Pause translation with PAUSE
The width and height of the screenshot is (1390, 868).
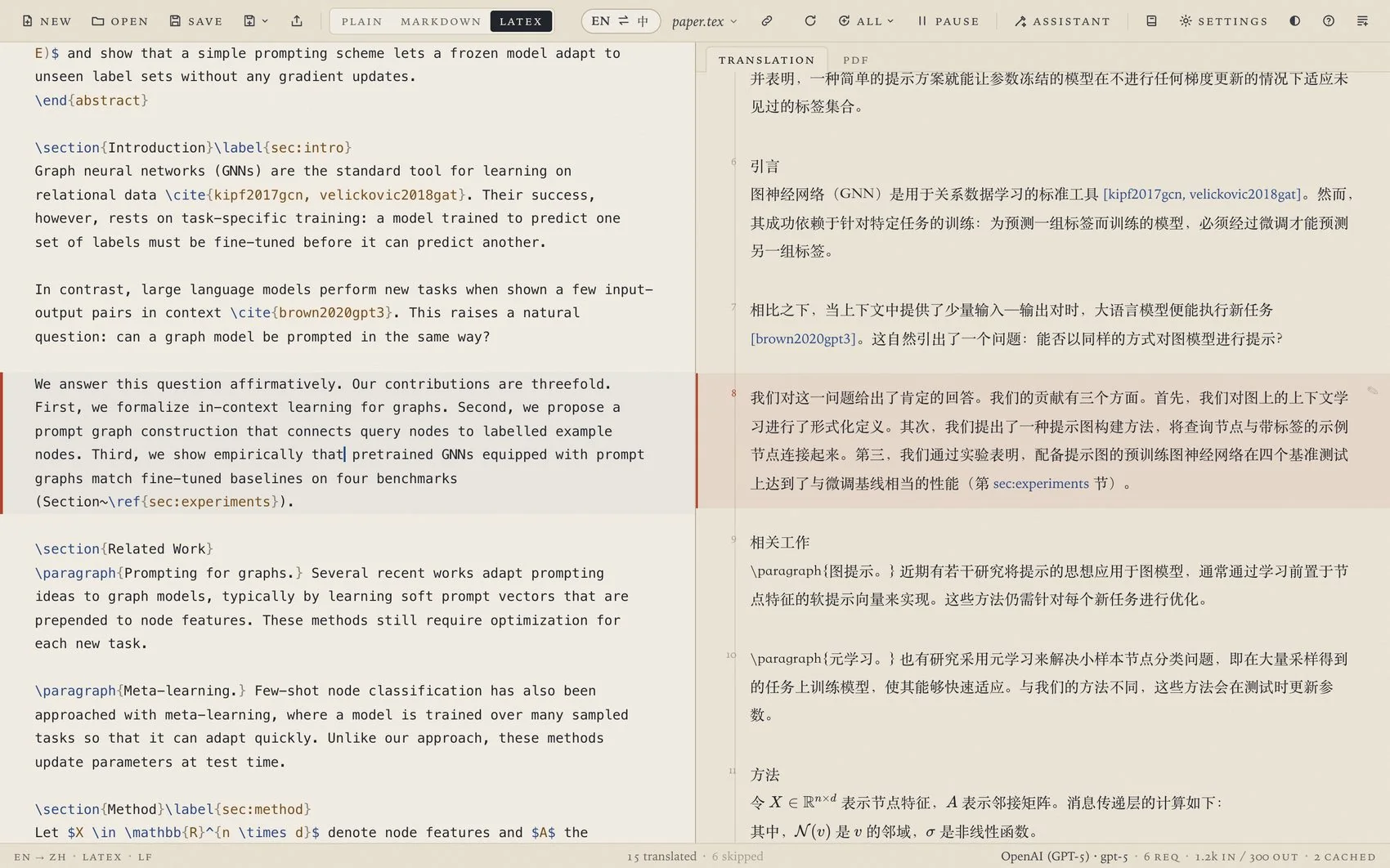click(948, 21)
